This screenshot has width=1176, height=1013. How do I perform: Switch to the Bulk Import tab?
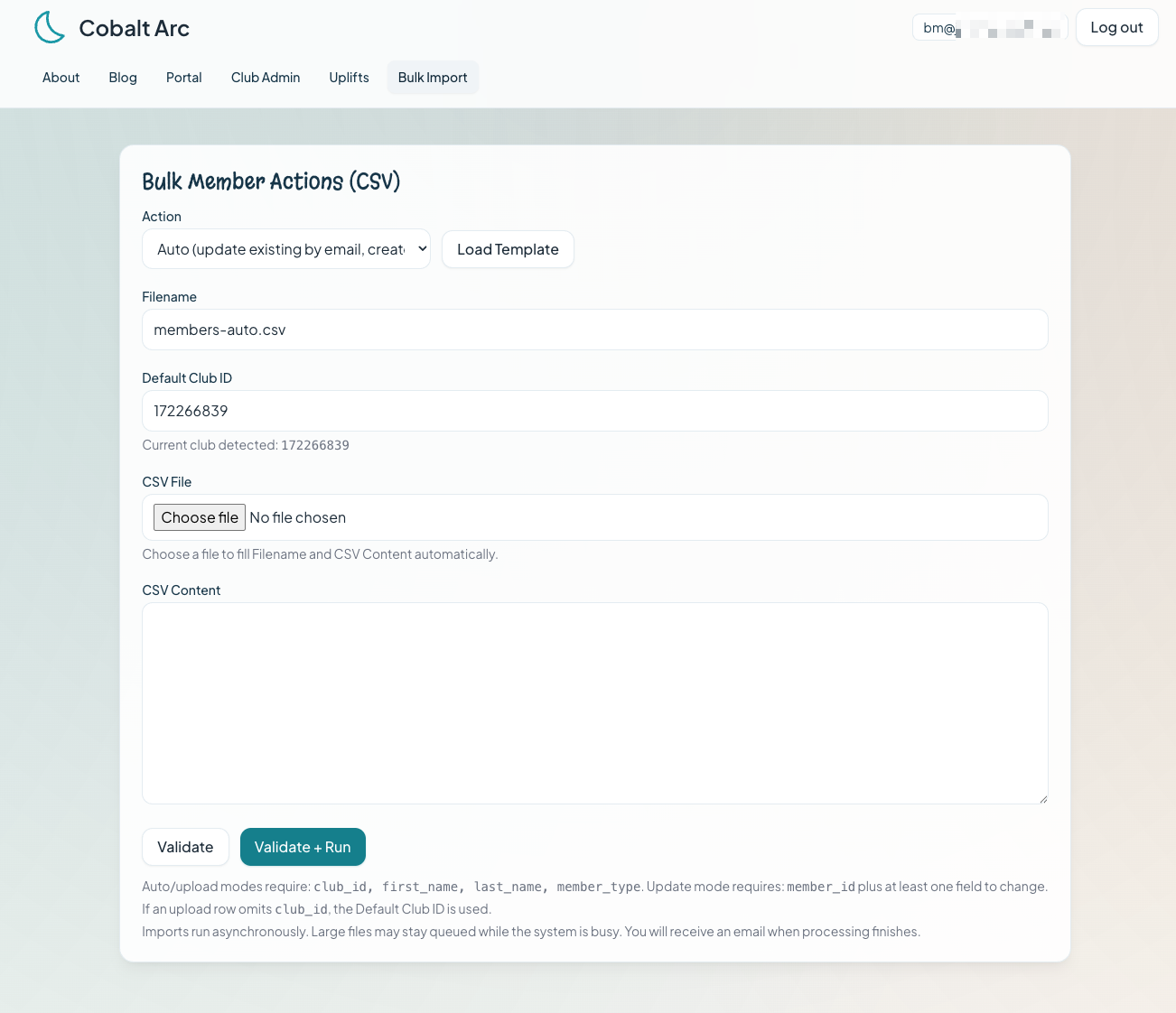(x=433, y=78)
